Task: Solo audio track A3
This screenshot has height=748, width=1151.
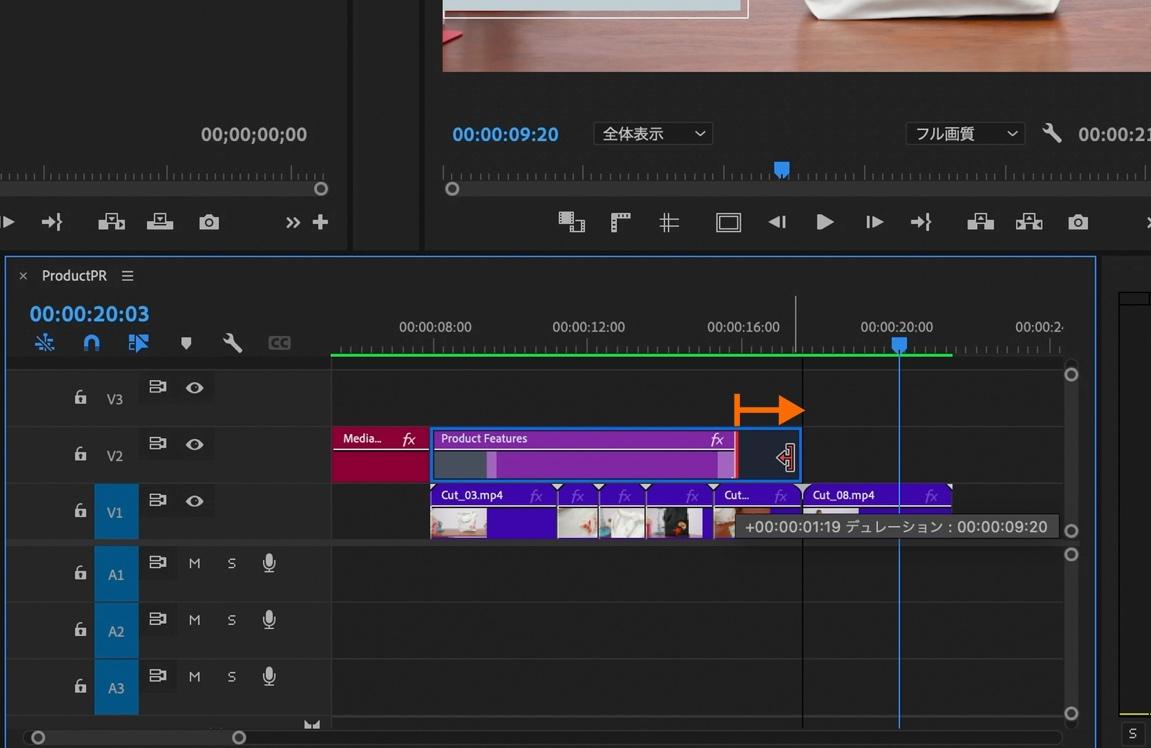Action: point(231,676)
